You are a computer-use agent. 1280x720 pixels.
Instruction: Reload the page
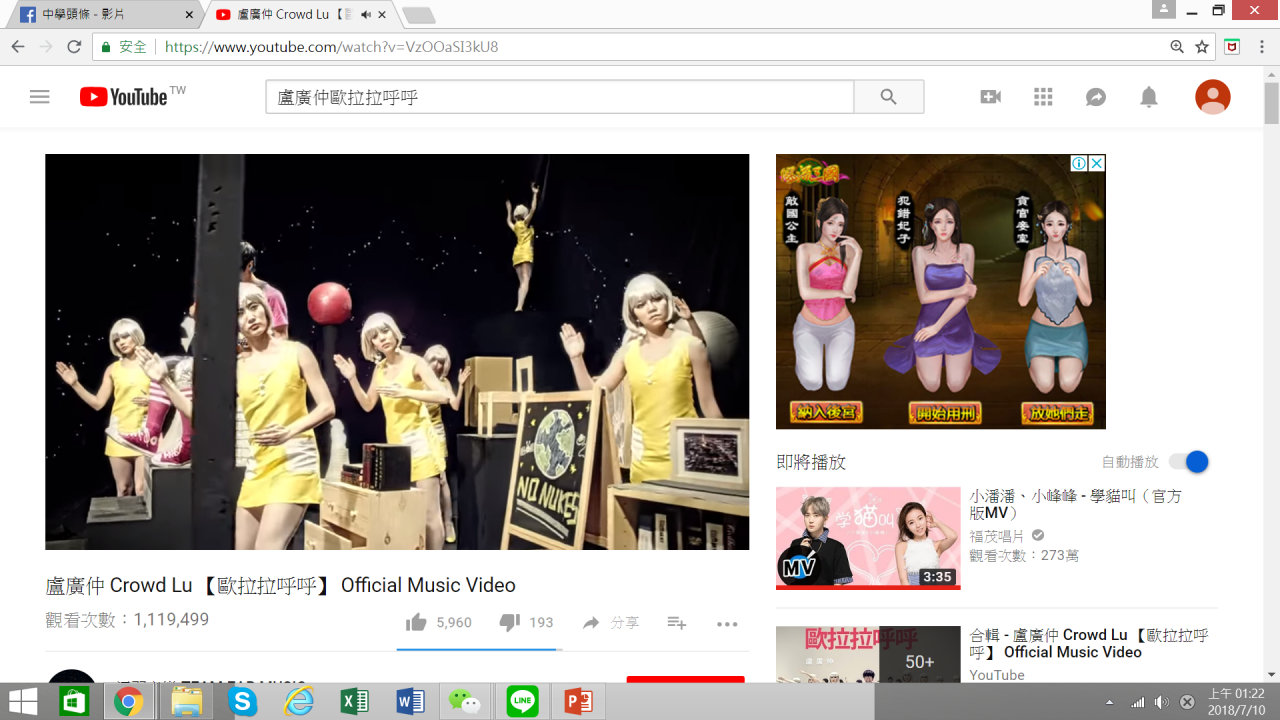click(x=74, y=47)
